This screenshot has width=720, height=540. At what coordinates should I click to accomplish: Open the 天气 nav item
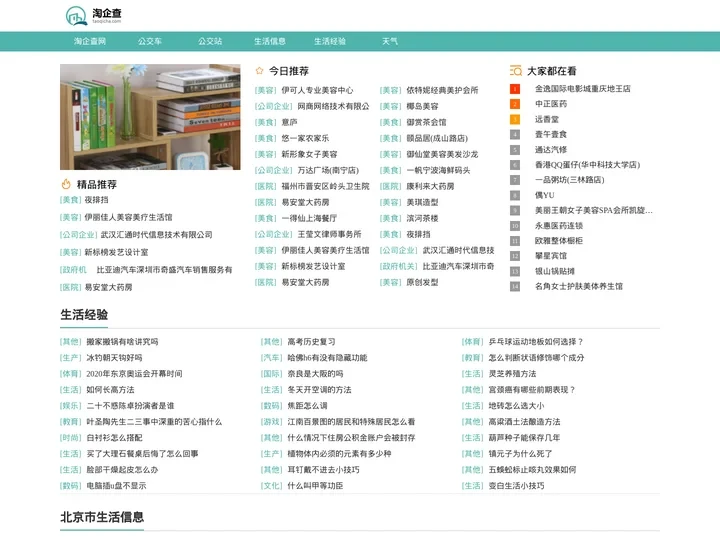(x=390, y=41)
